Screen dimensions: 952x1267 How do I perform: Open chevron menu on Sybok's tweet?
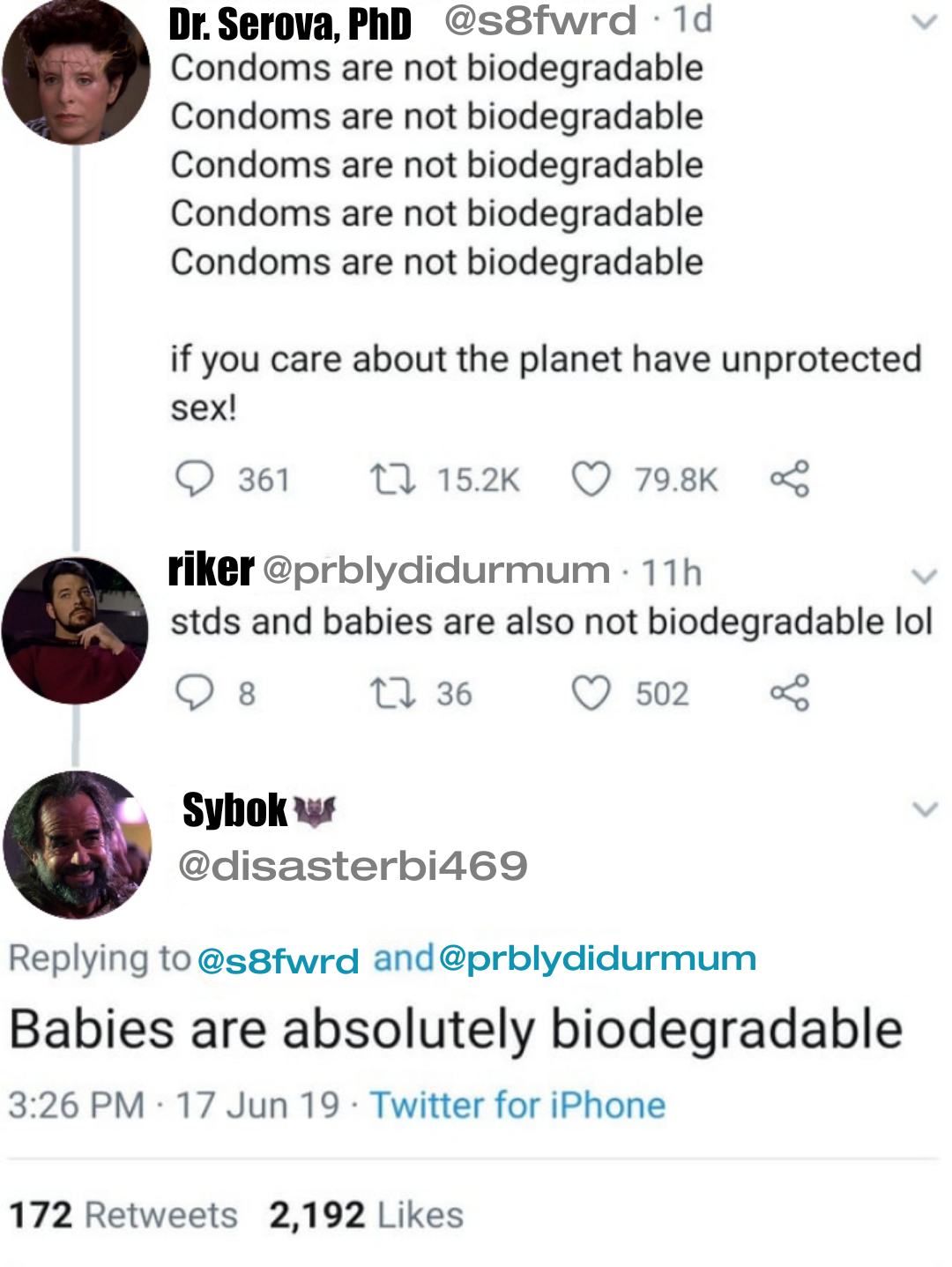[925, 809]
